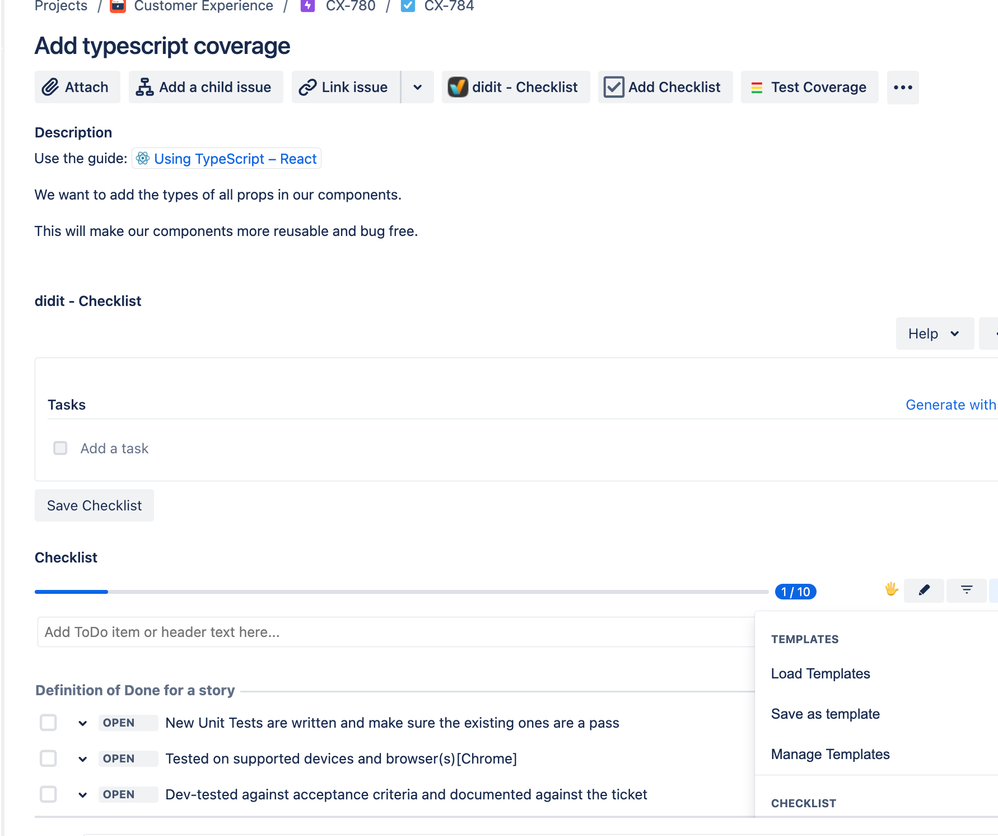
Task: Click the Link issue button
Action: (x=346, y=87)
